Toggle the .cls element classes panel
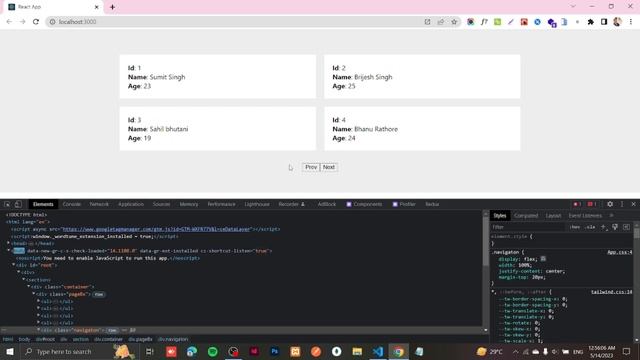The image size is (640, 360). tap(590, 227)
